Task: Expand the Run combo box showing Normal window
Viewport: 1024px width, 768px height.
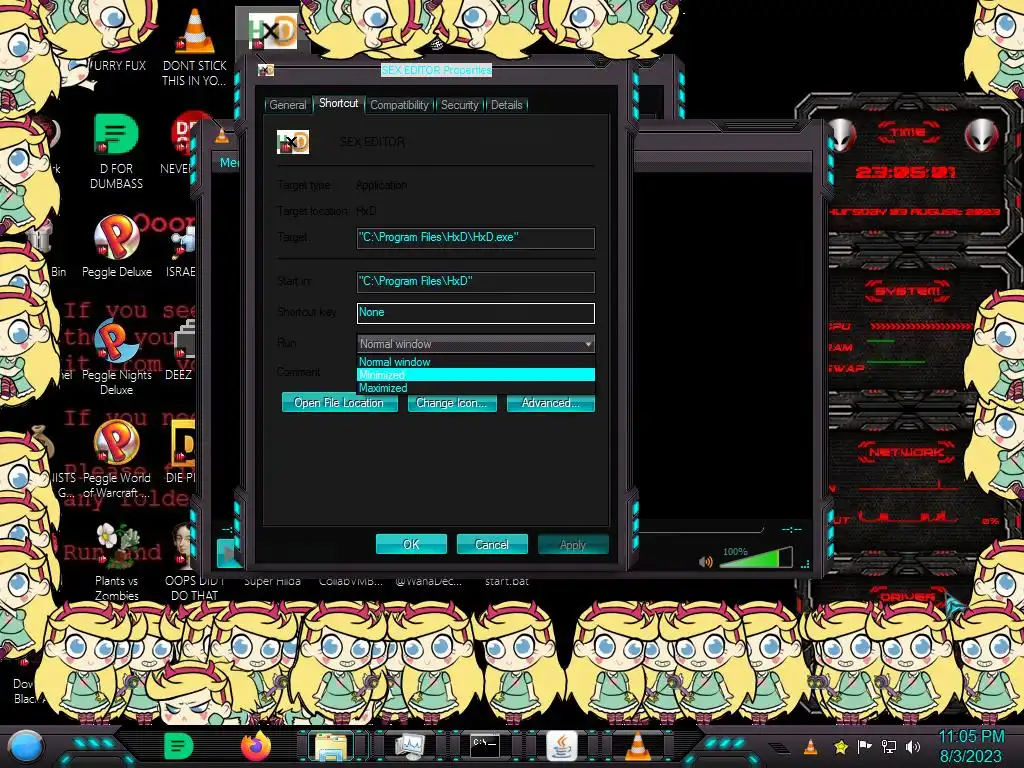Action: 475,344
